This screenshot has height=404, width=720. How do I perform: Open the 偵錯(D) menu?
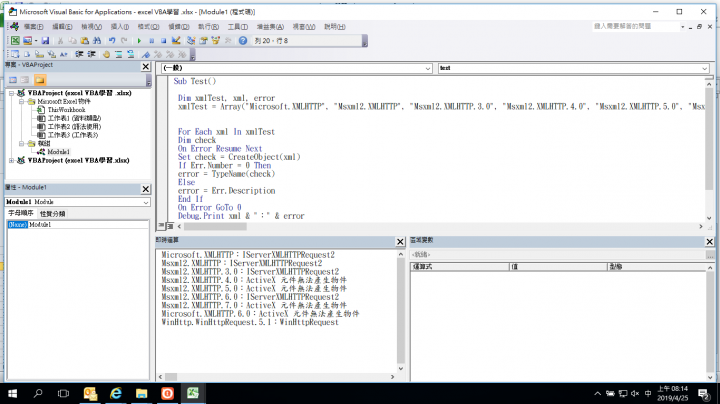coord(179,27)
